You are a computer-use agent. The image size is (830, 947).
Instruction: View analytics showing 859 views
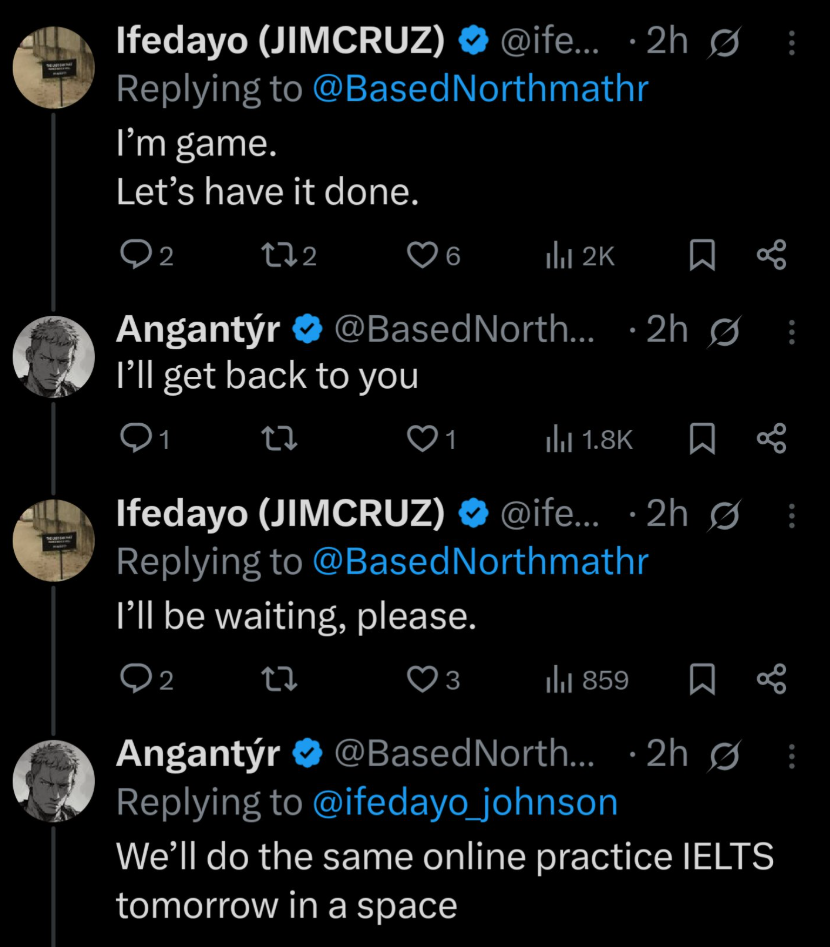pos(588,680)
